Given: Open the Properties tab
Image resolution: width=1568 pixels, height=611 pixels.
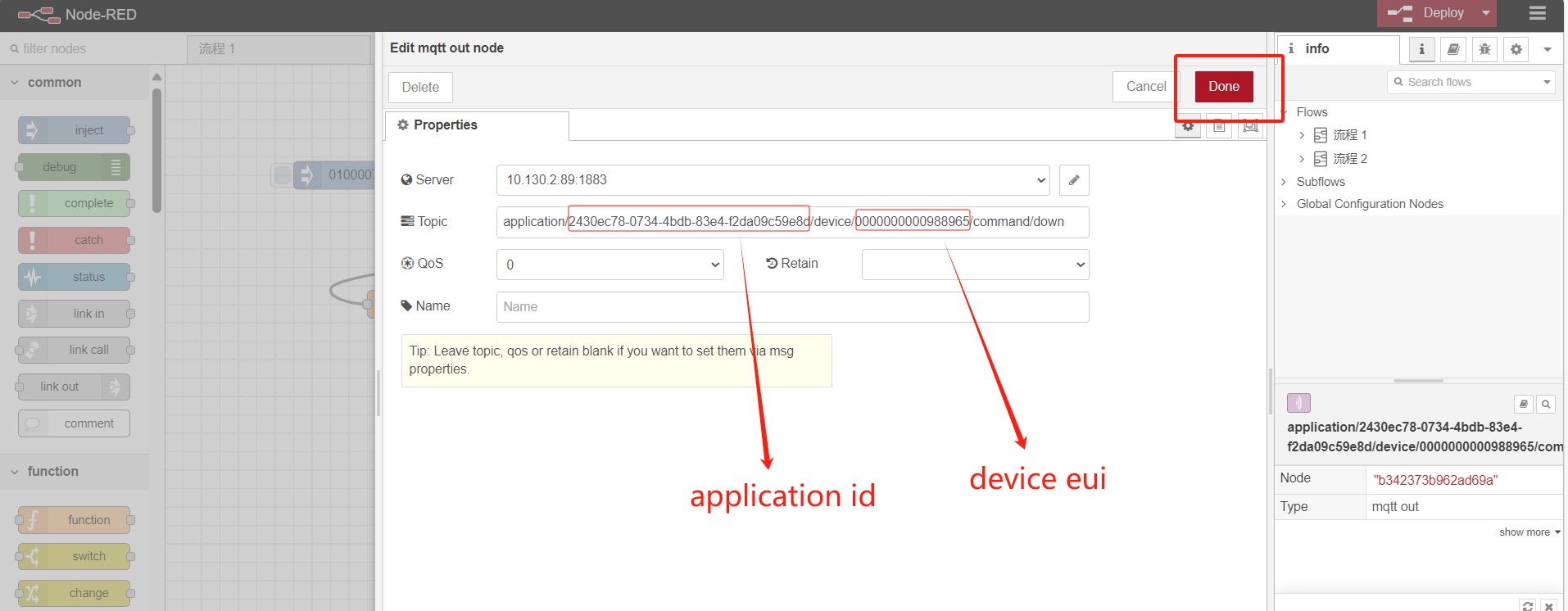Looking at the screenshot, I should (x=477, y=125).
